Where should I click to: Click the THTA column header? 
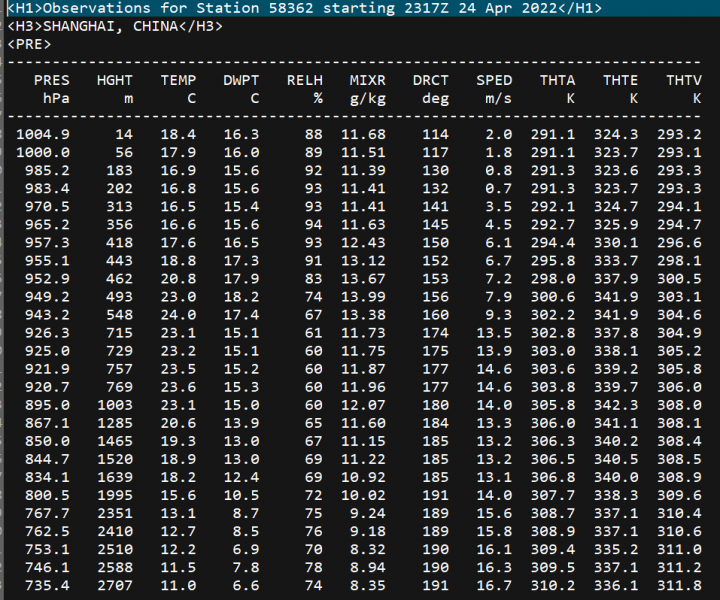click(x=557, y=80)
